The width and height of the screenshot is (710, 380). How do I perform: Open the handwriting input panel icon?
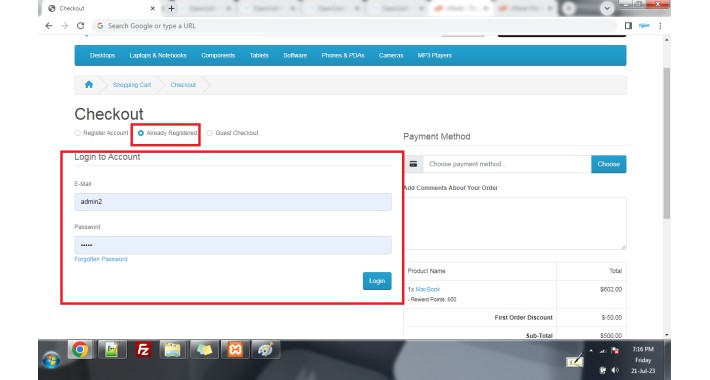tap(575, 361)
